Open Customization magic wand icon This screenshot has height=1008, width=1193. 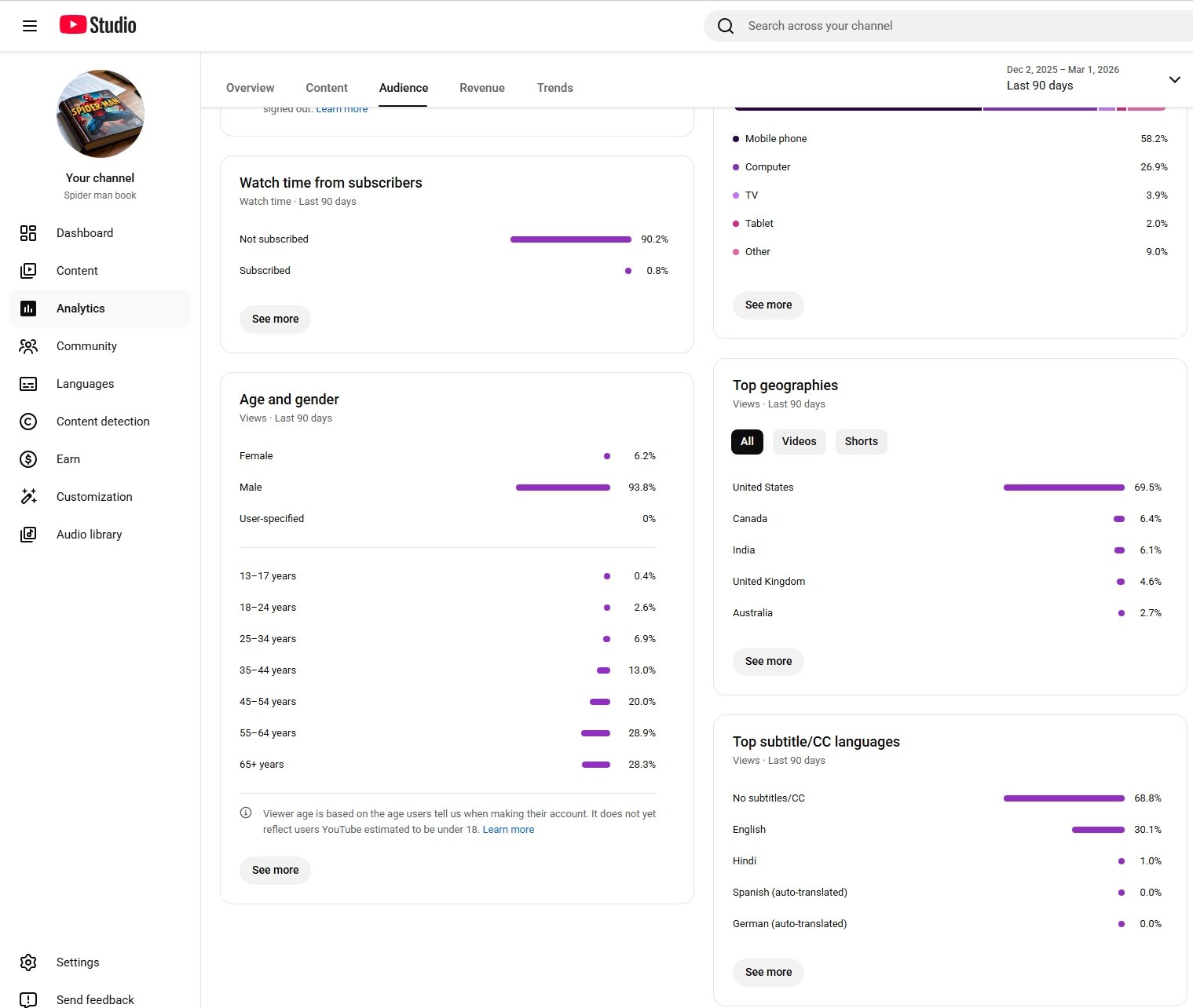point(28,497)
